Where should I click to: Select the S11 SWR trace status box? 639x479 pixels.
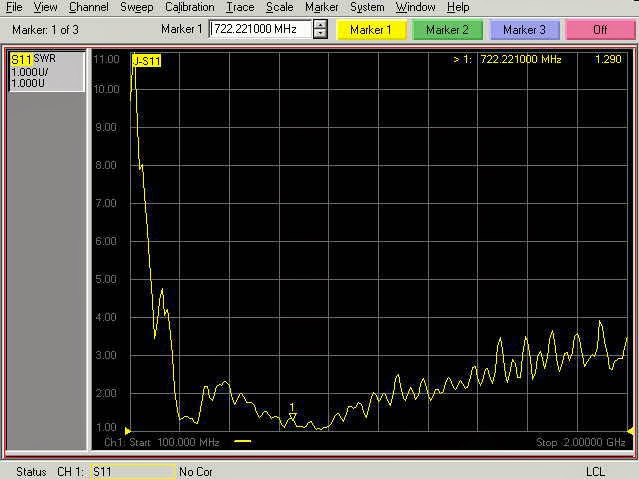click(x=47, y=71)
